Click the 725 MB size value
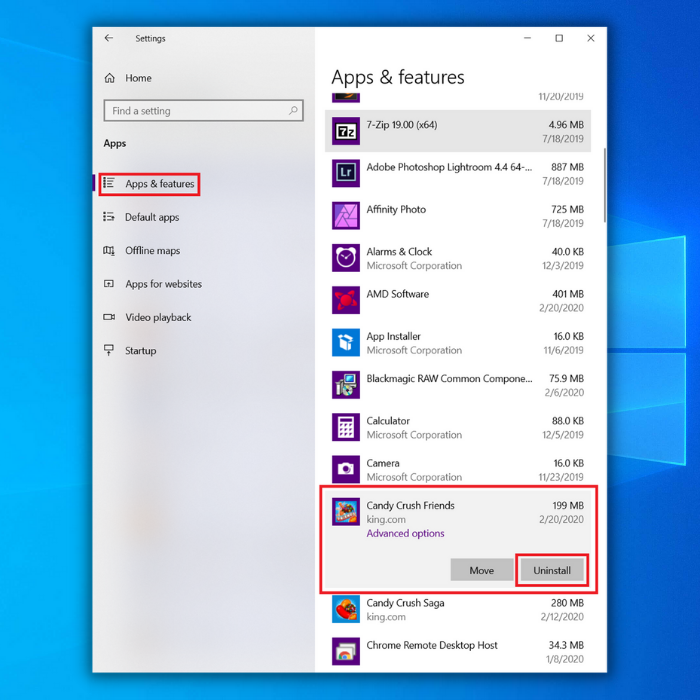The image size is (700, 700). (x=567, y=209)
